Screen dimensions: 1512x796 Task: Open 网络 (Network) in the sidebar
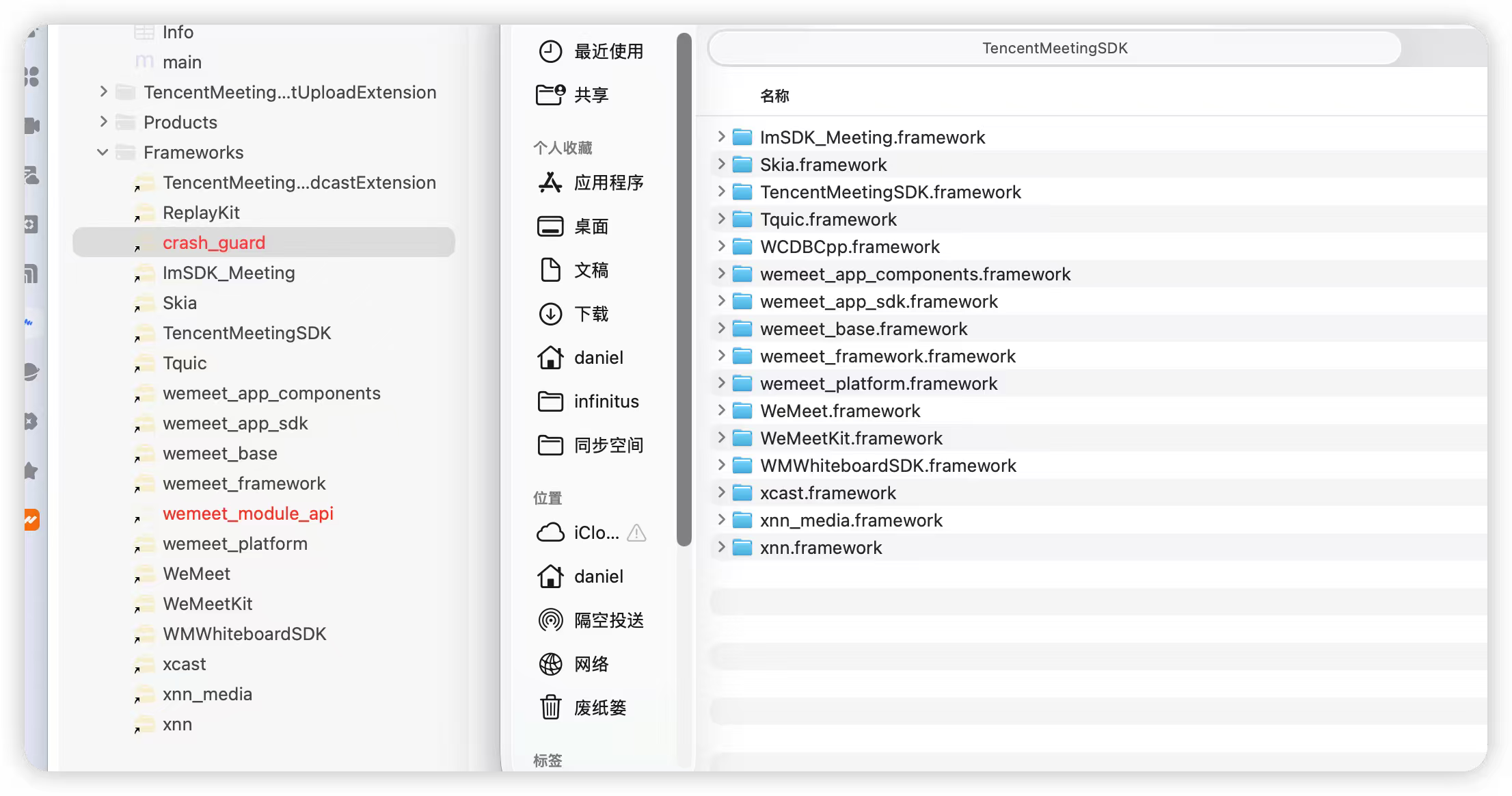(591, 664)
